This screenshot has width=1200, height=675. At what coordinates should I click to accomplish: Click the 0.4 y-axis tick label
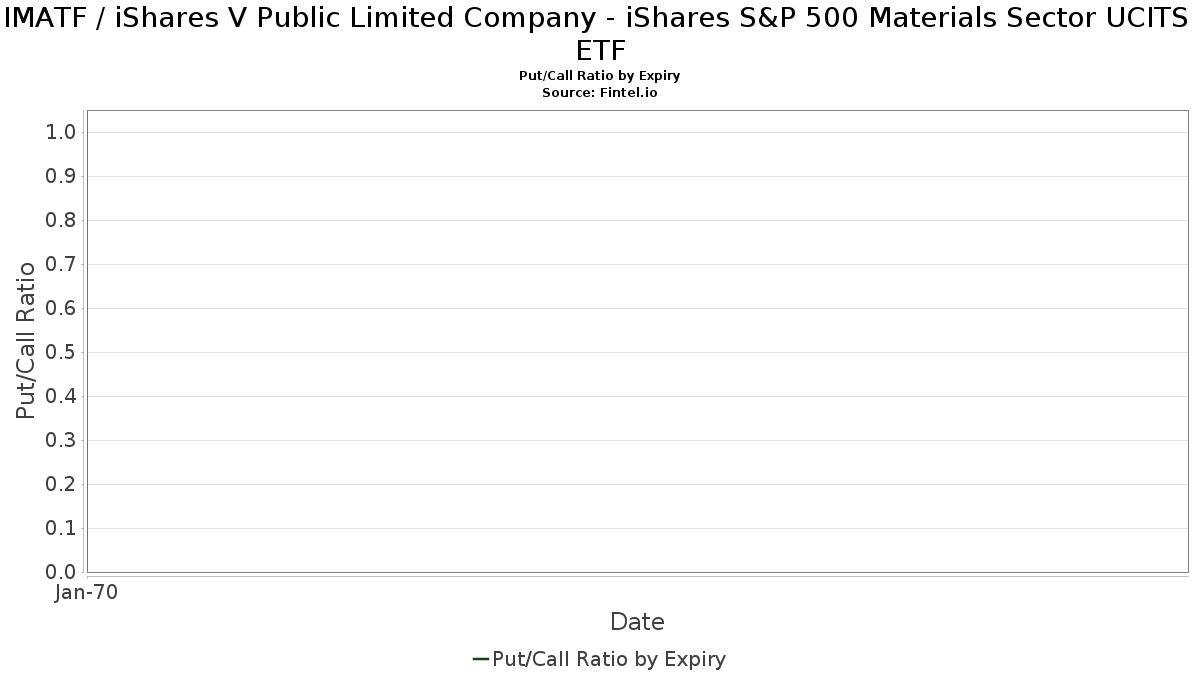pos(61,396)
